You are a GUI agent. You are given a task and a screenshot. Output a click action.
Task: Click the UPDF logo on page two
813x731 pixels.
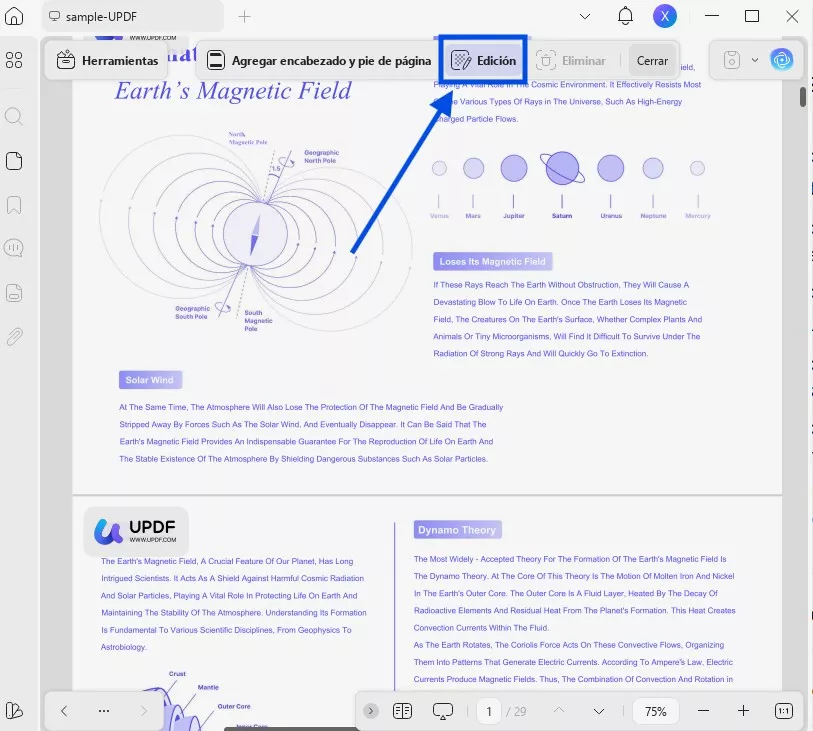[136, 531]
